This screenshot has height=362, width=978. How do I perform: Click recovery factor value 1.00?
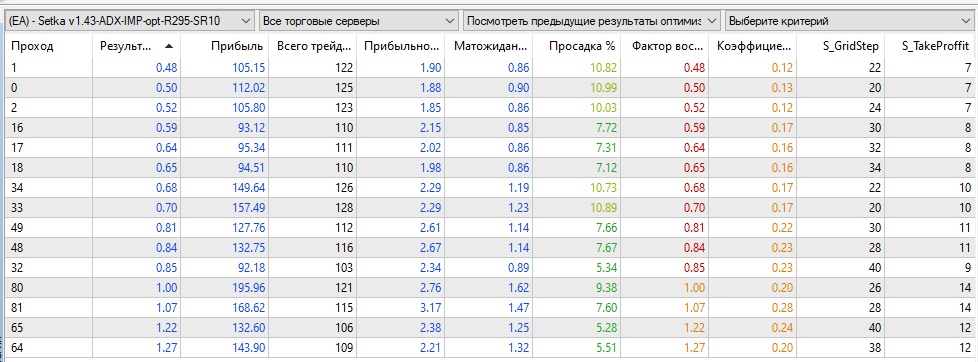coord(695,289)
